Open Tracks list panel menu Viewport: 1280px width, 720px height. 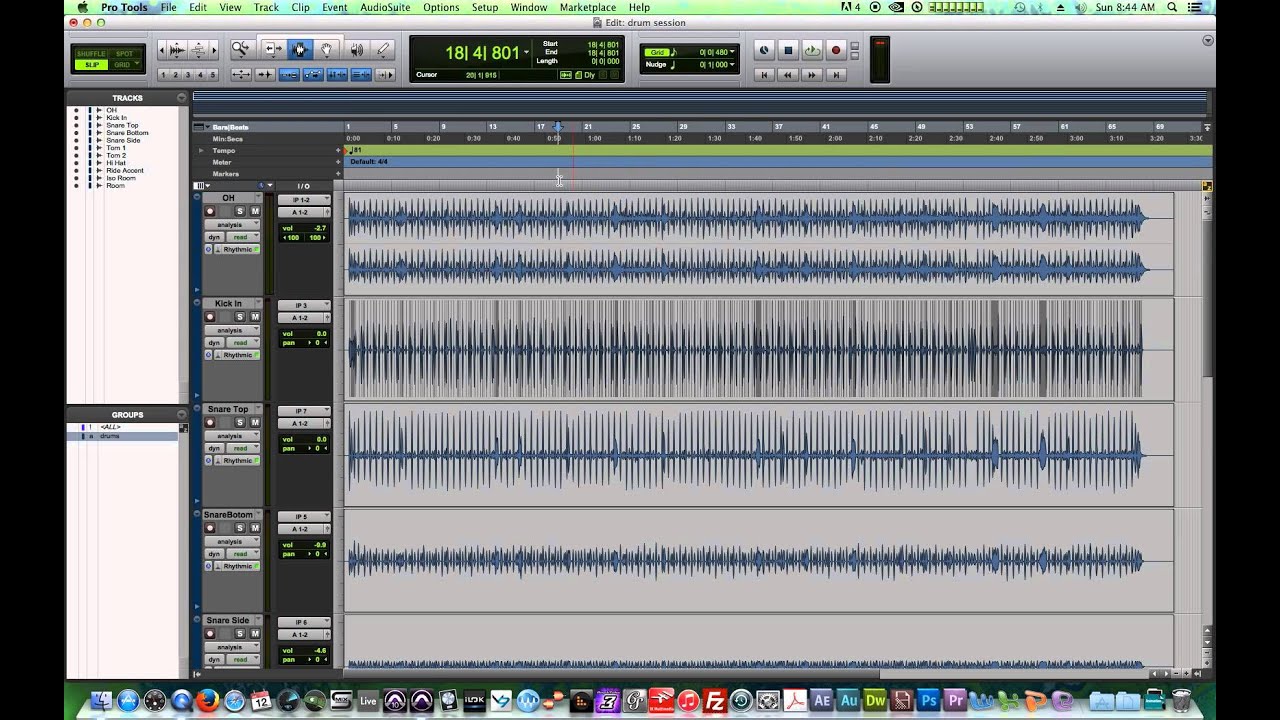182,98
